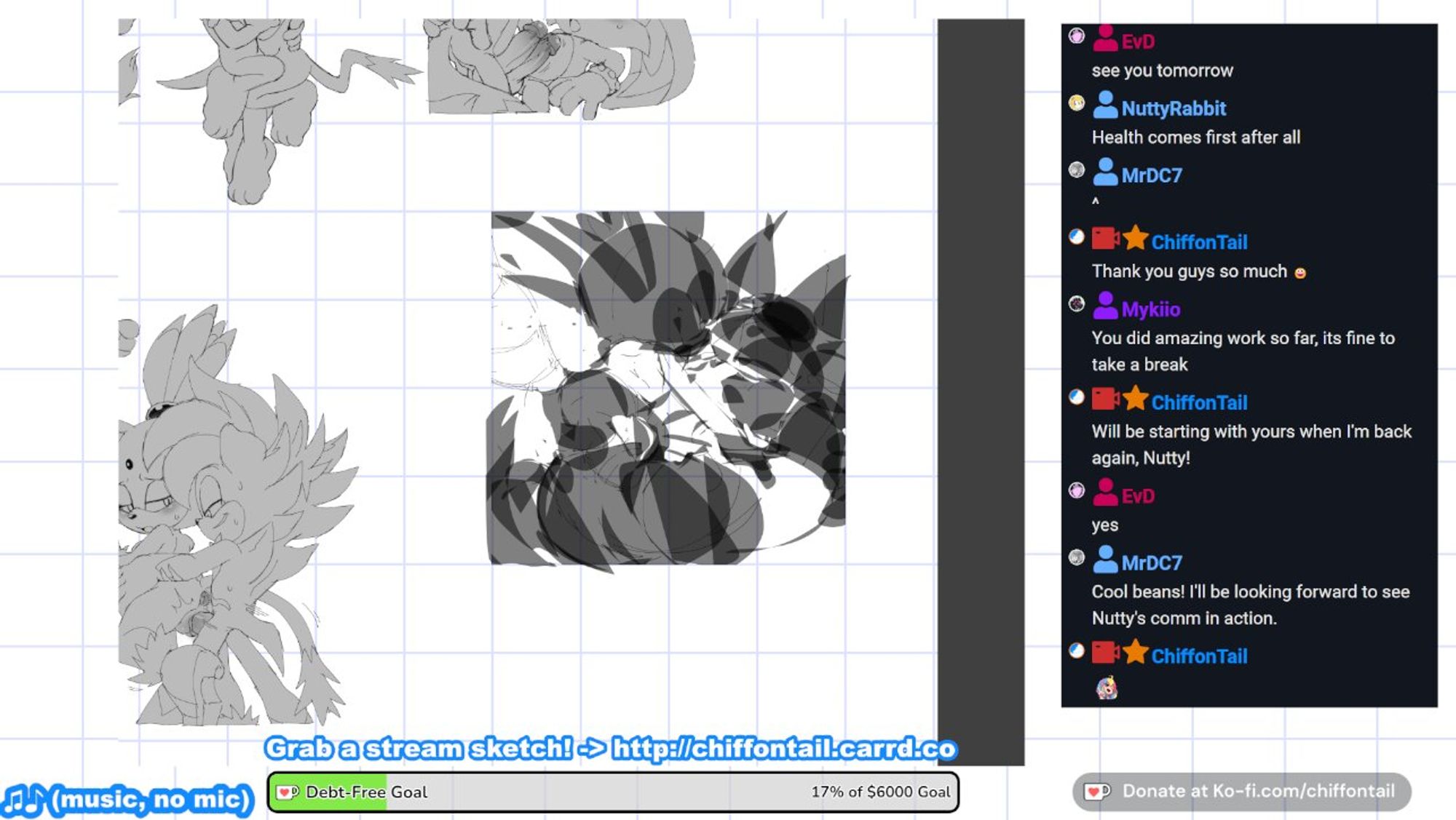Click the round avatar badge left of the top EvD message
1456x820 pixels.
pos(1077,36)
